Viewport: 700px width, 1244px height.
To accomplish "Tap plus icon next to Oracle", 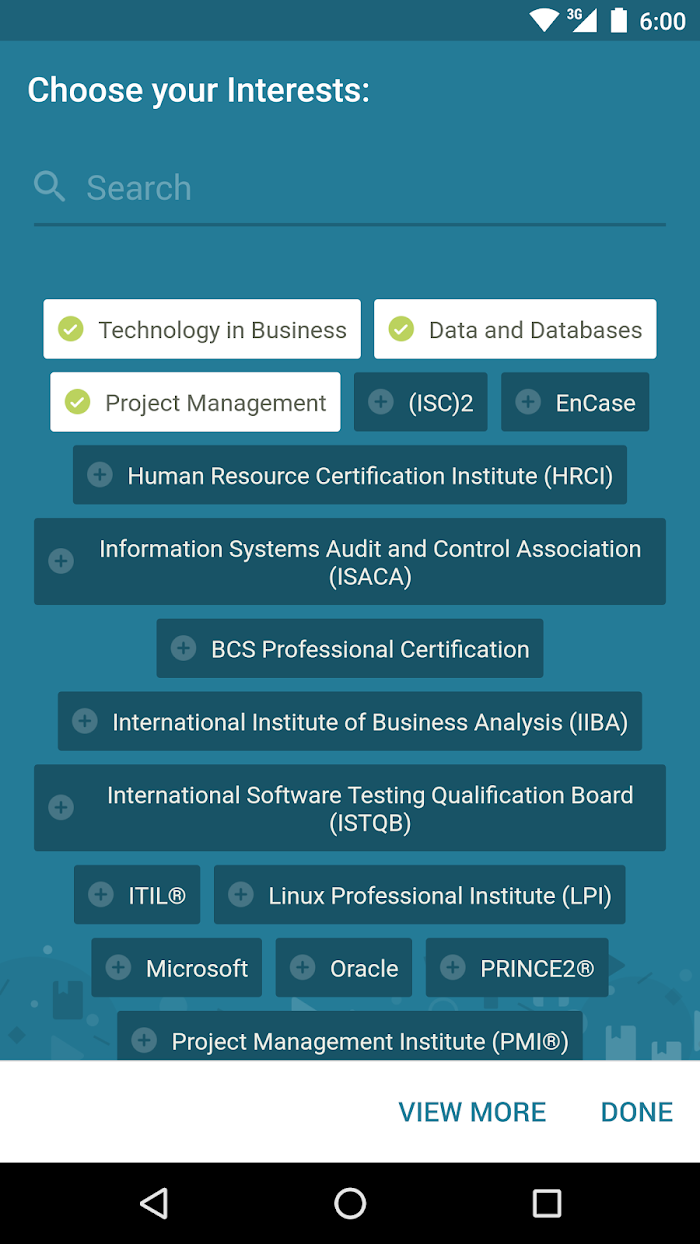I will [x=302, y=967].
